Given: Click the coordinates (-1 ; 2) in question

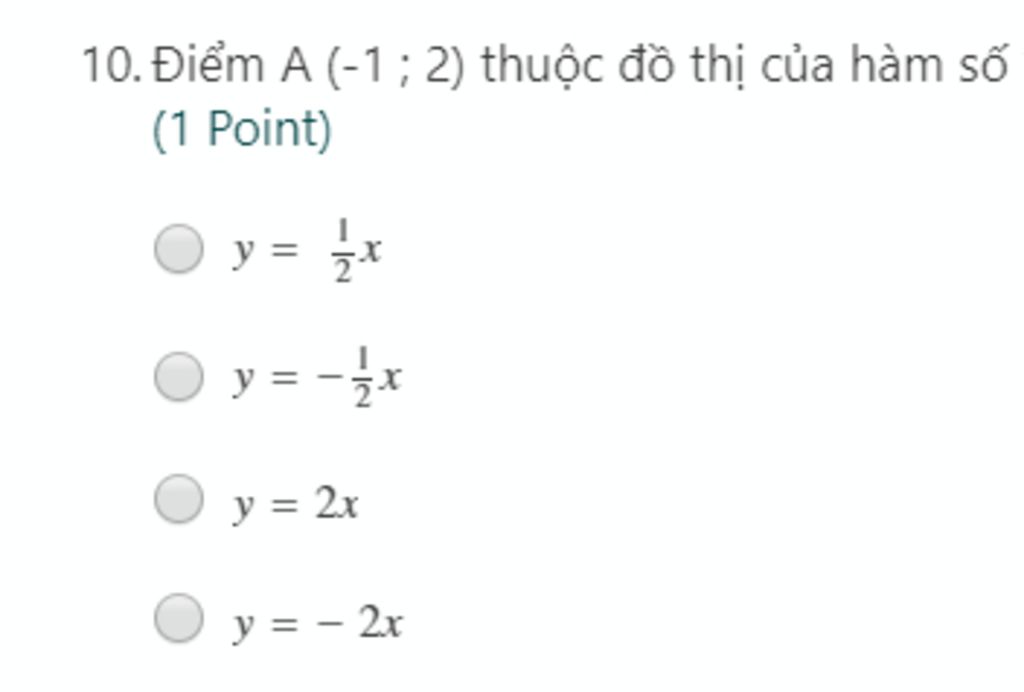Looking at the screenshot, I should tap(395, 66).
